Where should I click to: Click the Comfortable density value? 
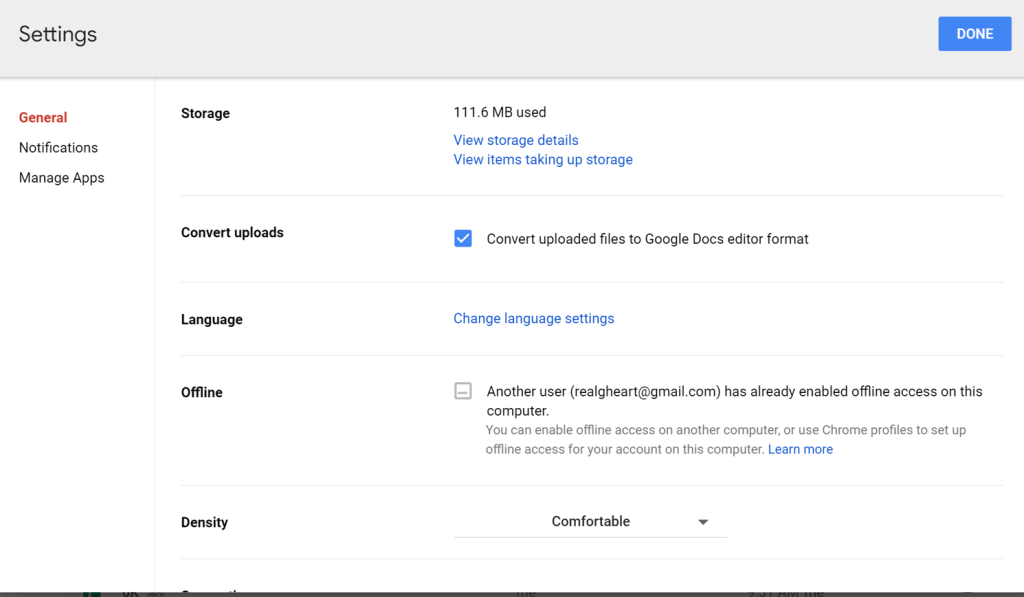click(x=590, y=521)
